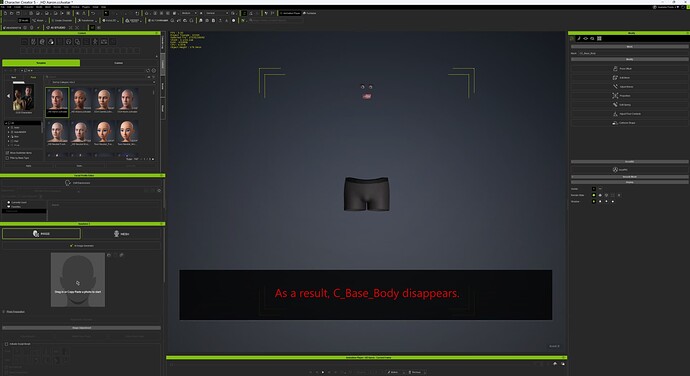The height and width of the screenshot is (376, 690).
Task: Click the circular settings icon beside refresh
Action: point(154,70)
